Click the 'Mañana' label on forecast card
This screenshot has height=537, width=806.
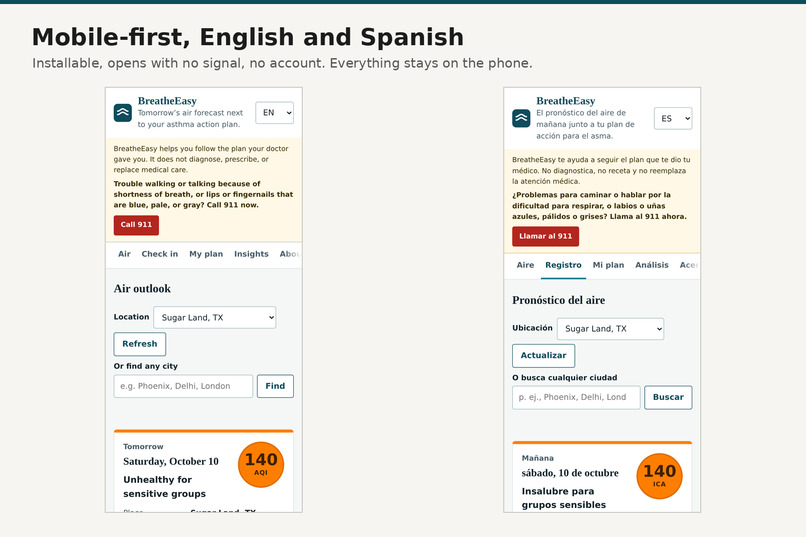538,458
